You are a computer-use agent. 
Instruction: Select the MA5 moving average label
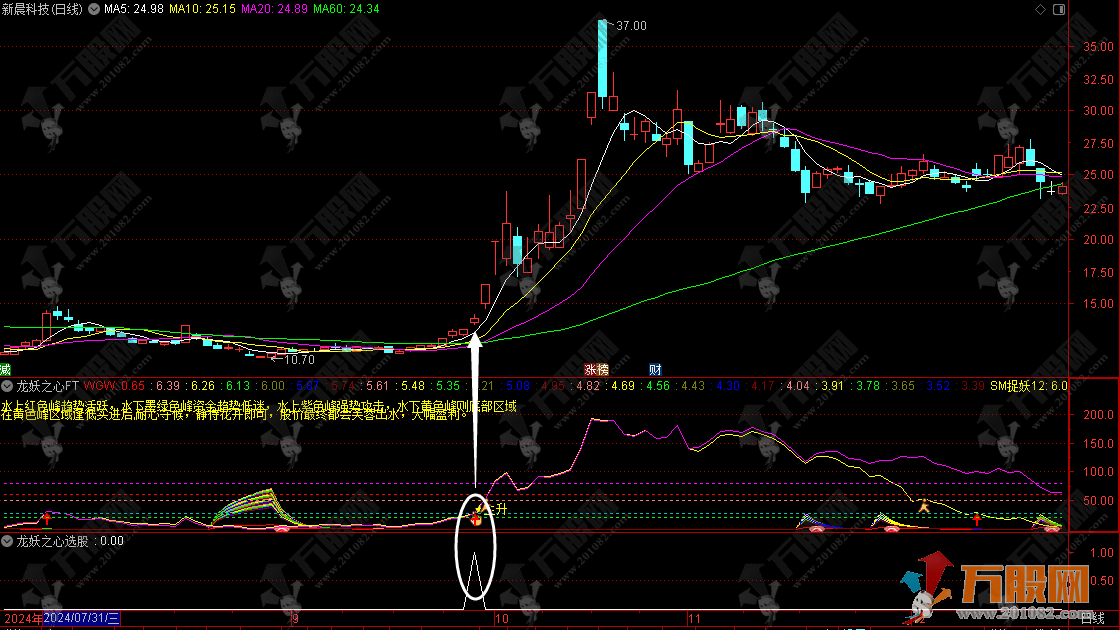(133, 10)
